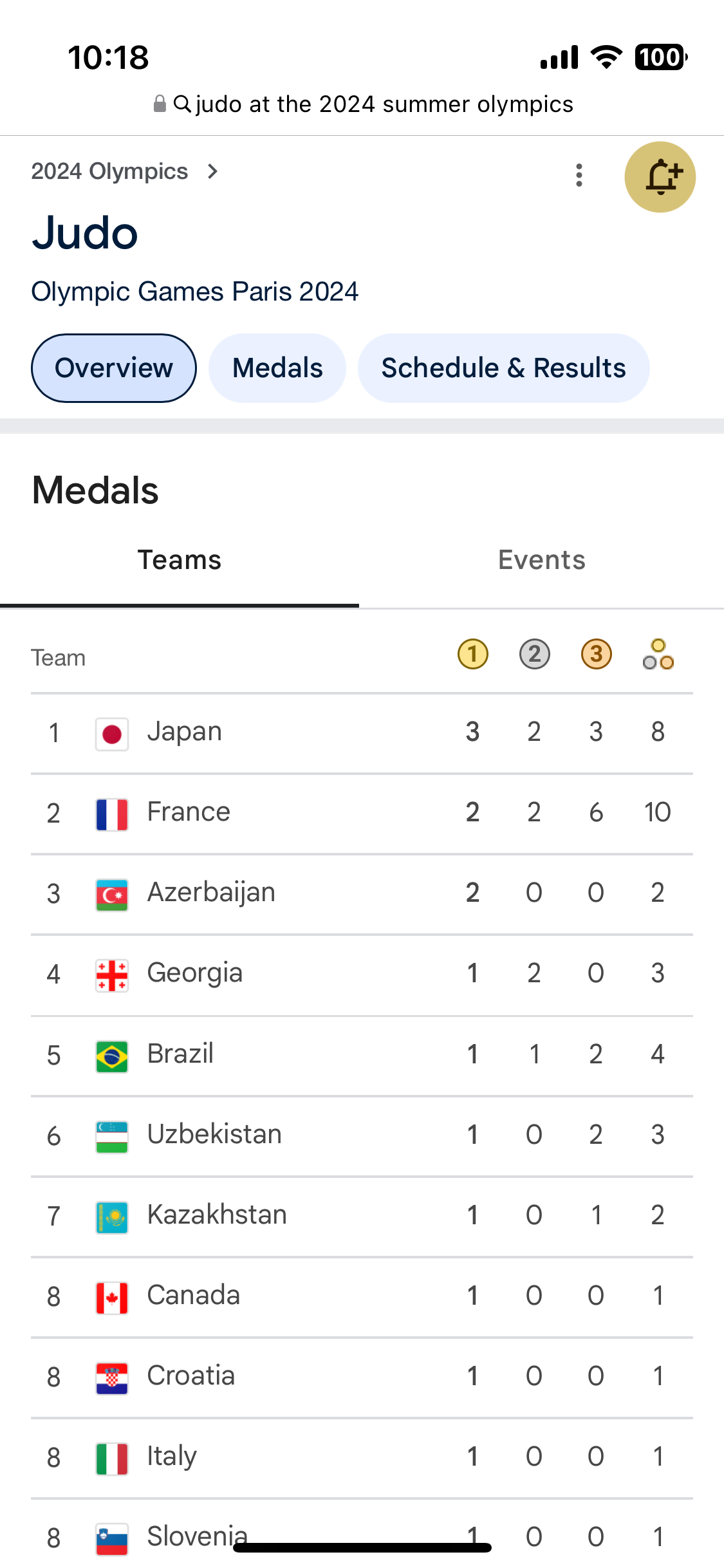Tap the search magnifier icon in address bar

182,104
